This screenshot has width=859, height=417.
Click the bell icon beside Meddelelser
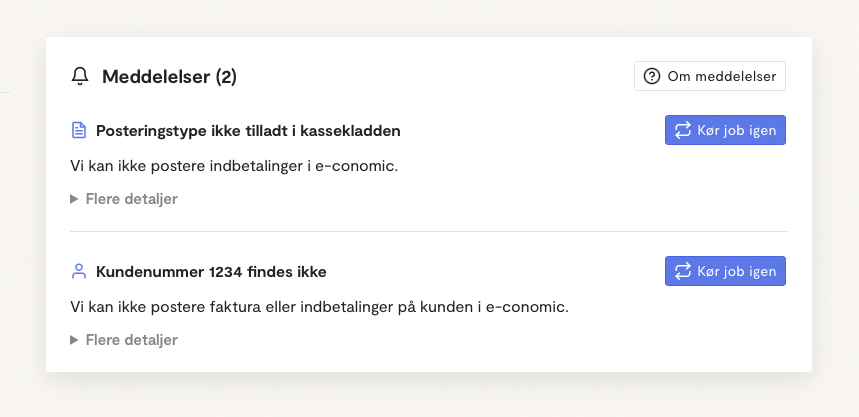80,77
